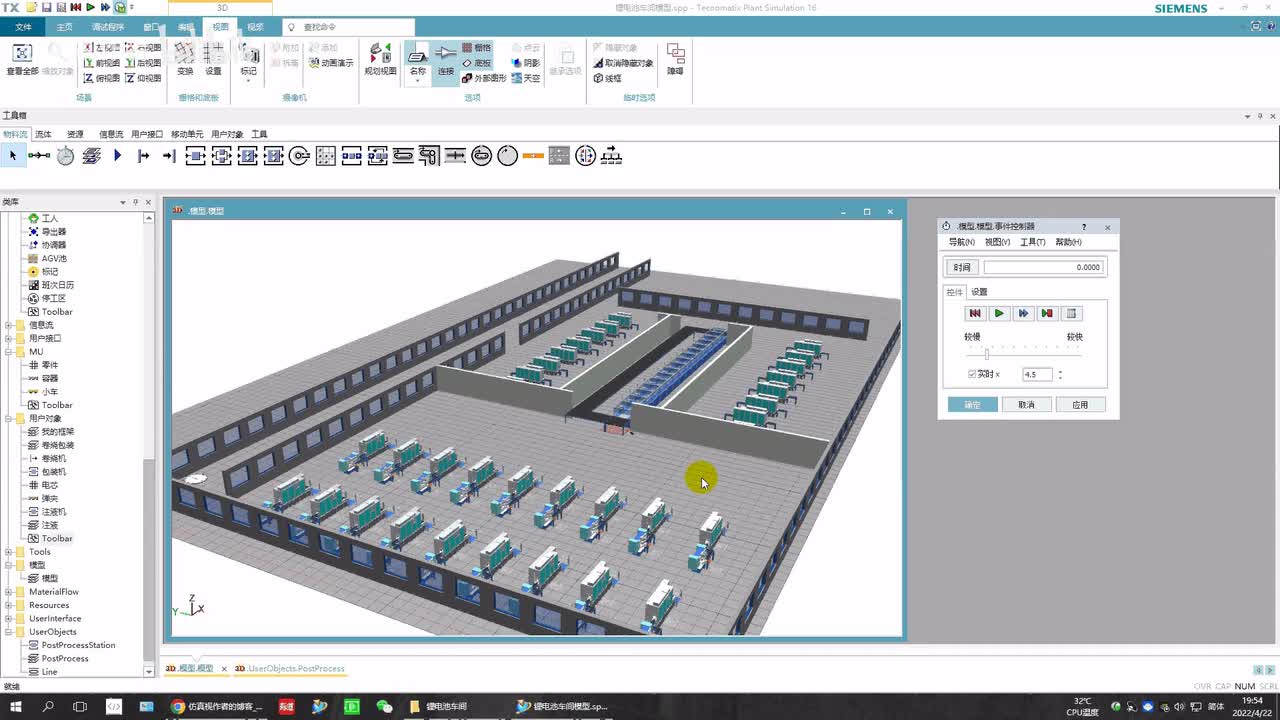Screen dimensions: 1280x720
Task: Click the 动画演示 animation demo button
Action: 331,63
